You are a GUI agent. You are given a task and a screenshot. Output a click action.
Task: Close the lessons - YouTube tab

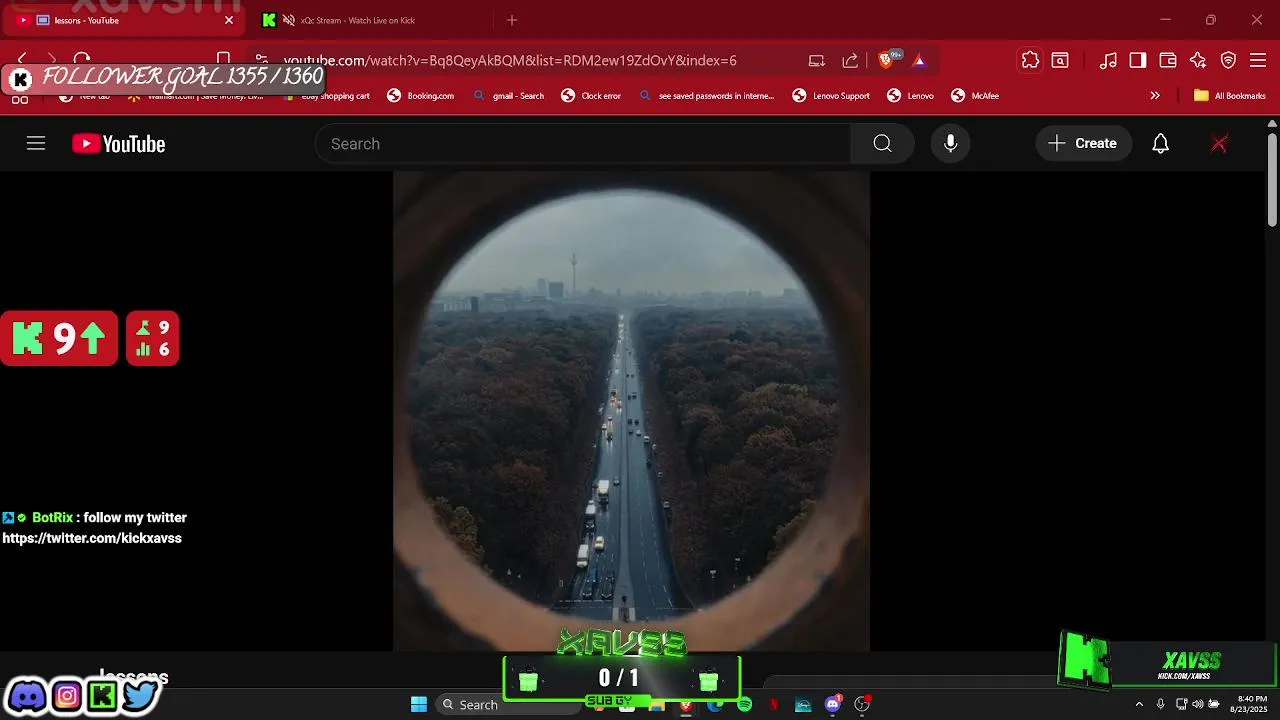(229, 20)
